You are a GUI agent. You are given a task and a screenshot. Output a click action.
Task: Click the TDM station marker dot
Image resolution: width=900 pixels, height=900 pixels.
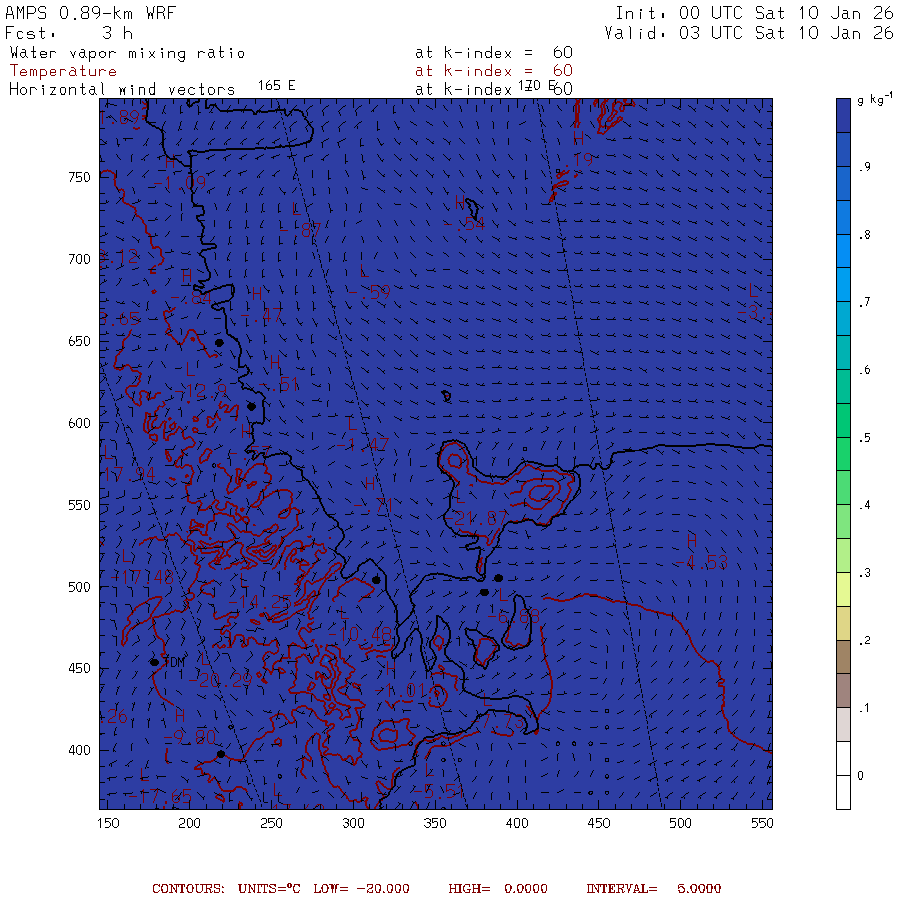pos(155,662)
